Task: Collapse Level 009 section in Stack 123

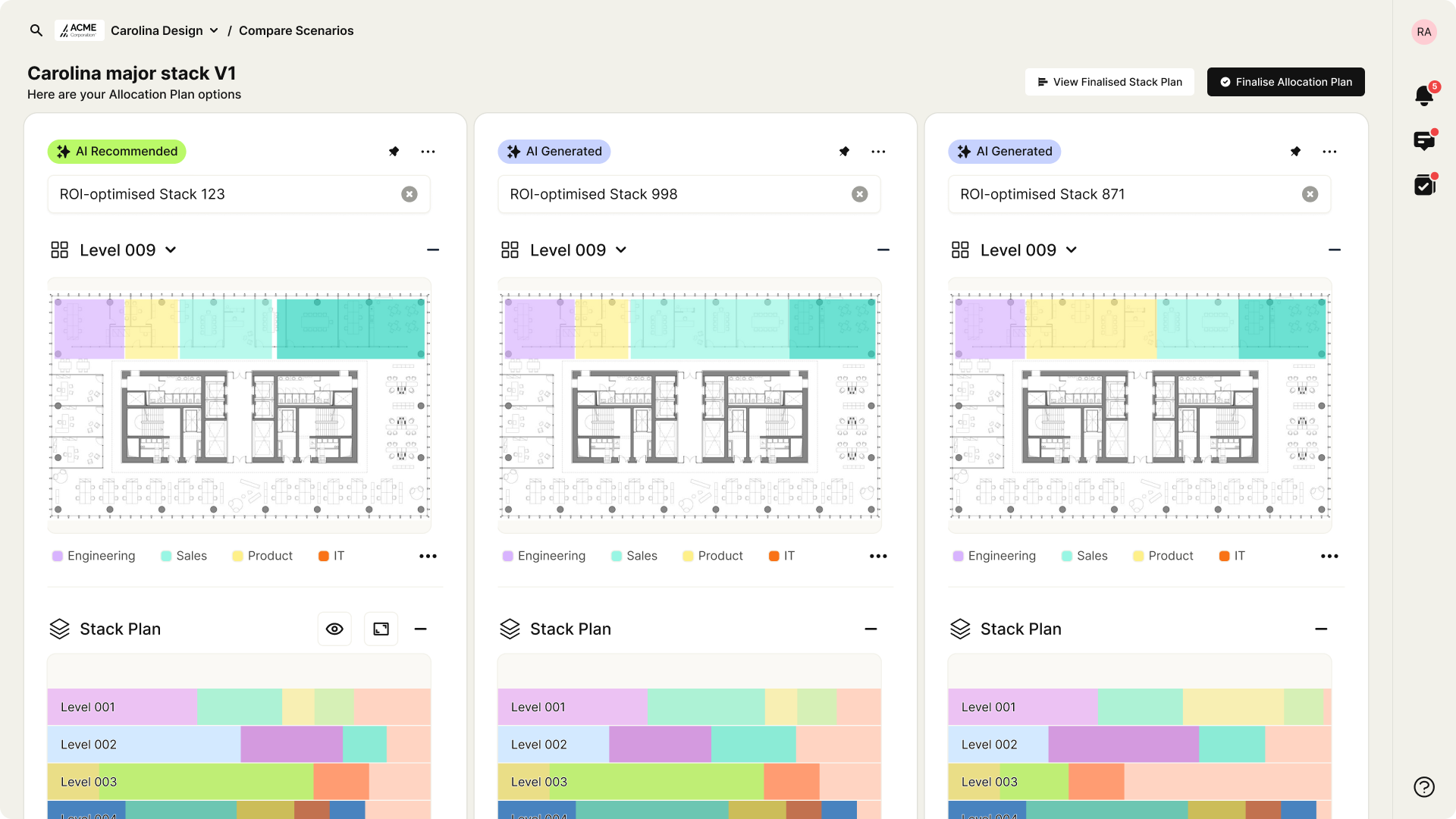Action: (x=433, y=250)
